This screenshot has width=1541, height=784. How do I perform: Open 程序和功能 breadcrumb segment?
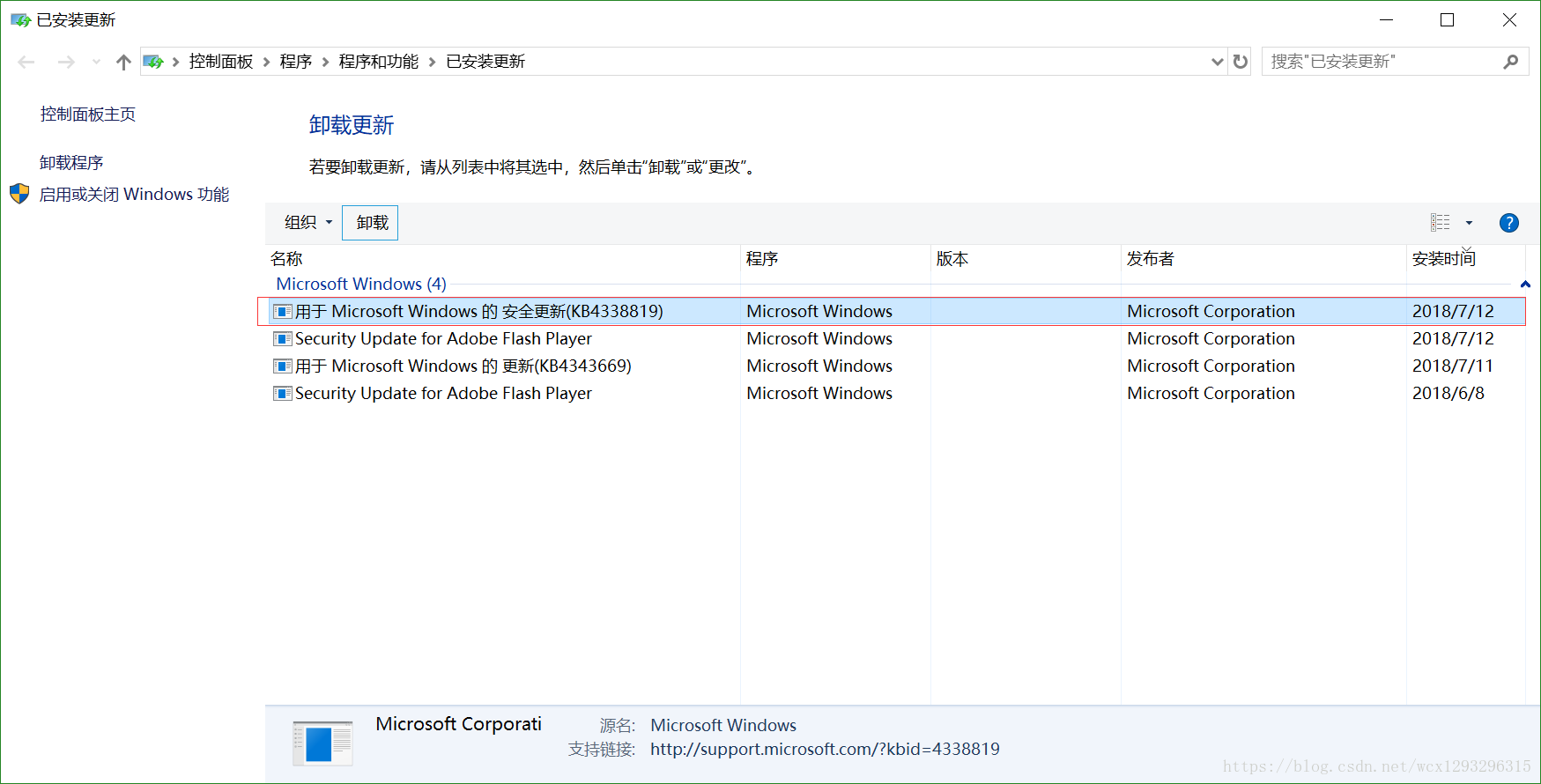coord(379,62)
